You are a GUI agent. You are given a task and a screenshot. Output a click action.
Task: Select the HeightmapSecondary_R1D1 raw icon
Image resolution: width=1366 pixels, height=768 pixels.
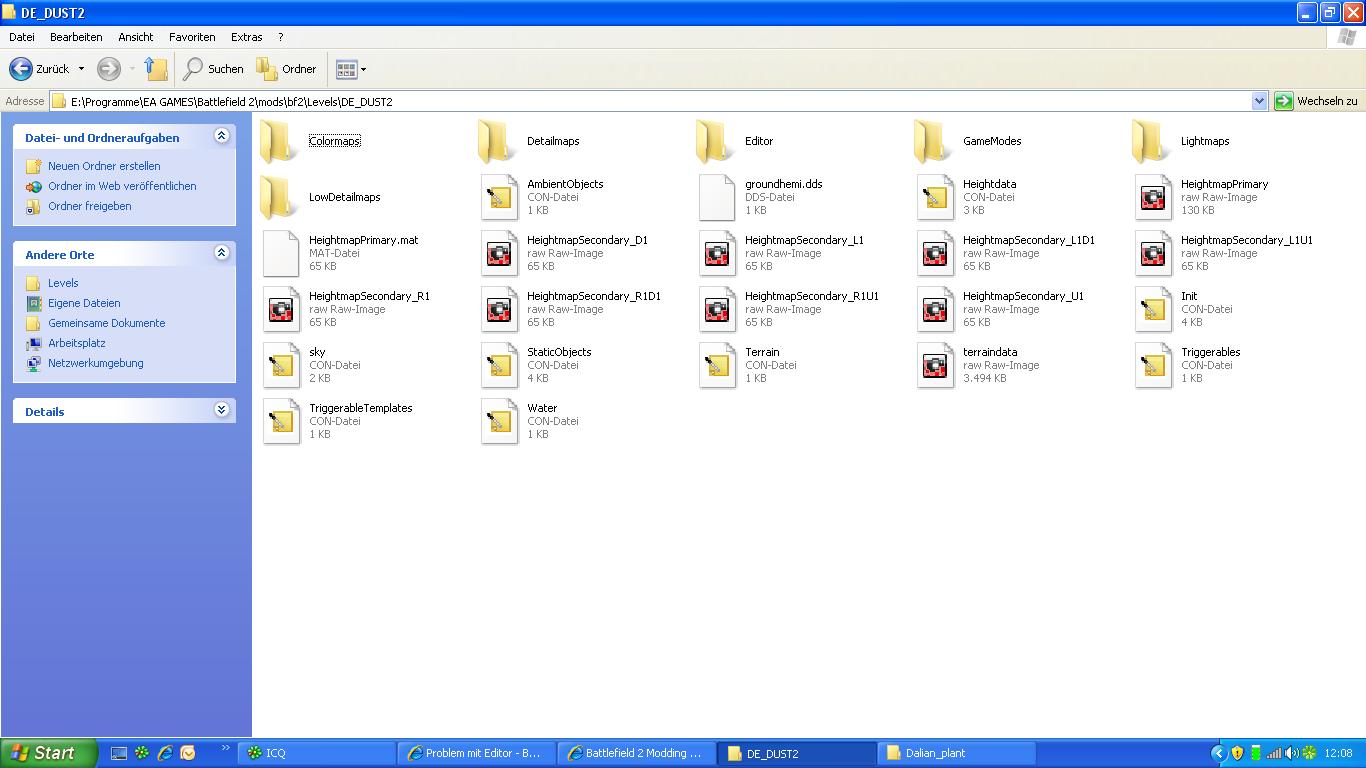(499, 309)
